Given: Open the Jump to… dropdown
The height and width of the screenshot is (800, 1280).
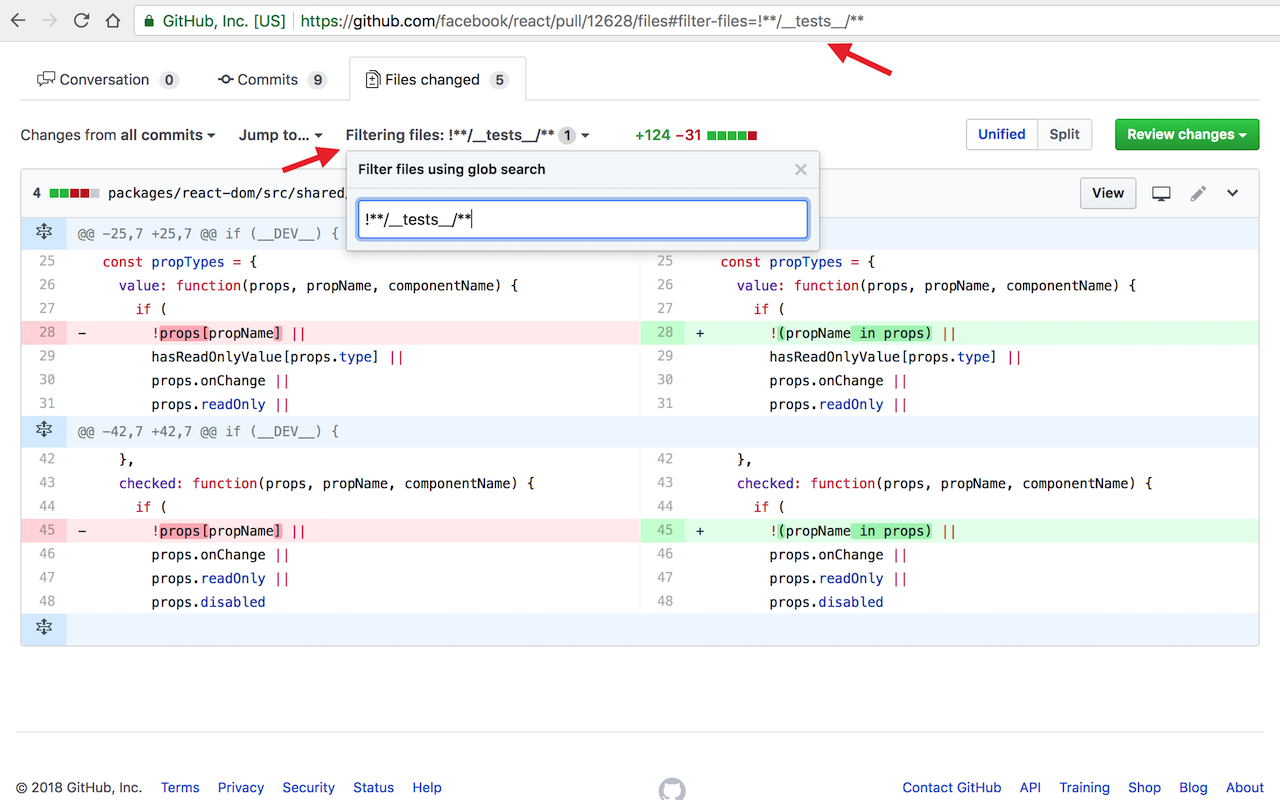Looking at the screenshot, I should [x=281, y=135].
